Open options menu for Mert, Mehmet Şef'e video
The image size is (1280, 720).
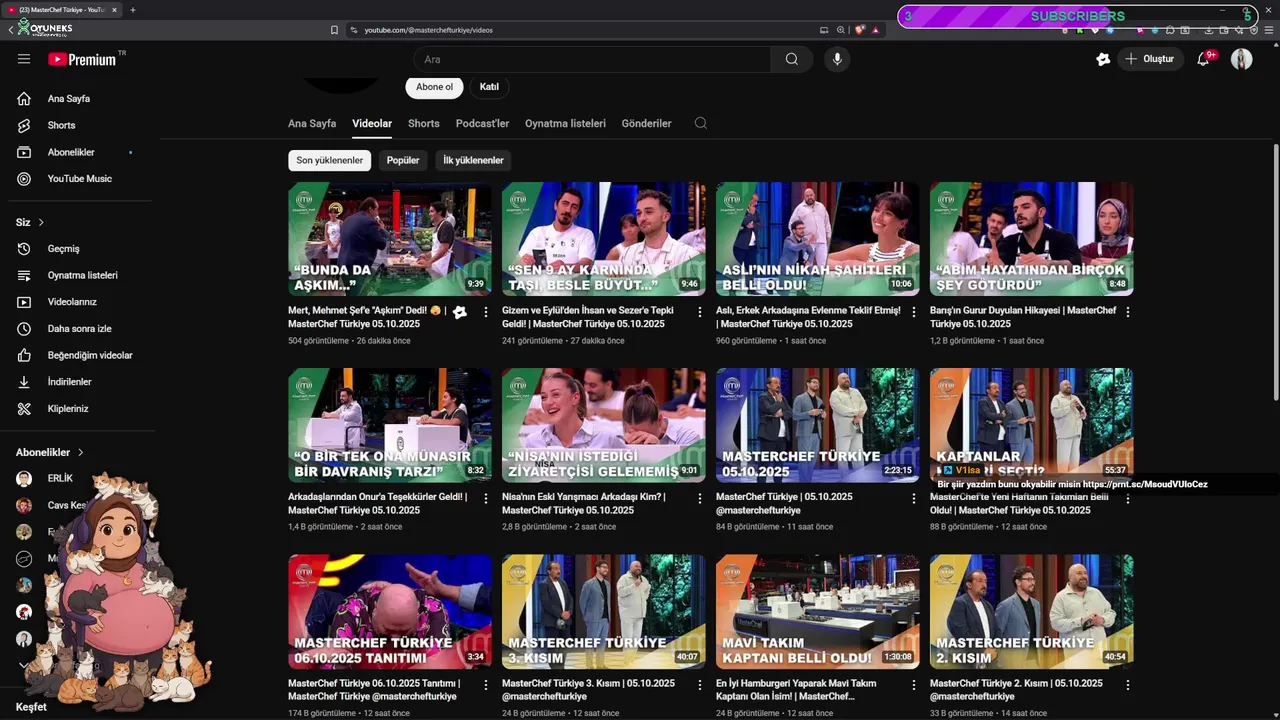point(486,312)
